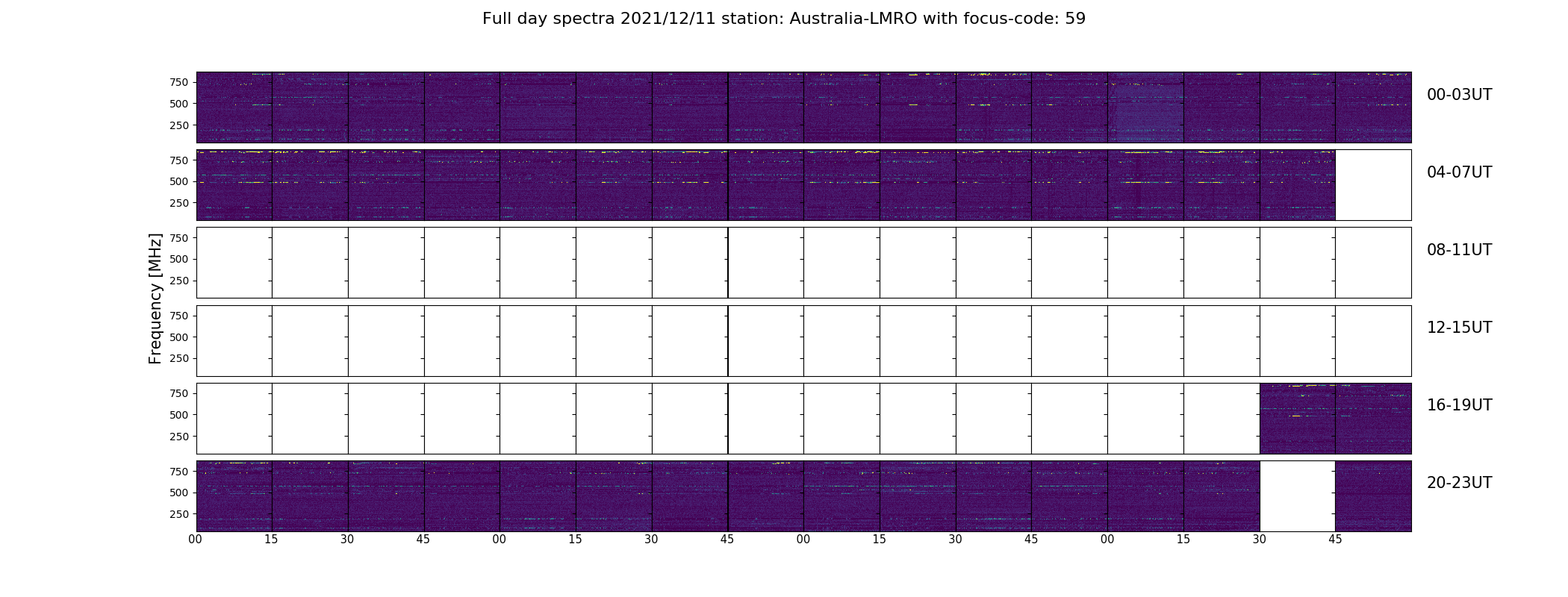Click the spectrogram data segment in the 16-19UT row
This screenshot has width=1568, height=597.
(x=1335, y=419)
